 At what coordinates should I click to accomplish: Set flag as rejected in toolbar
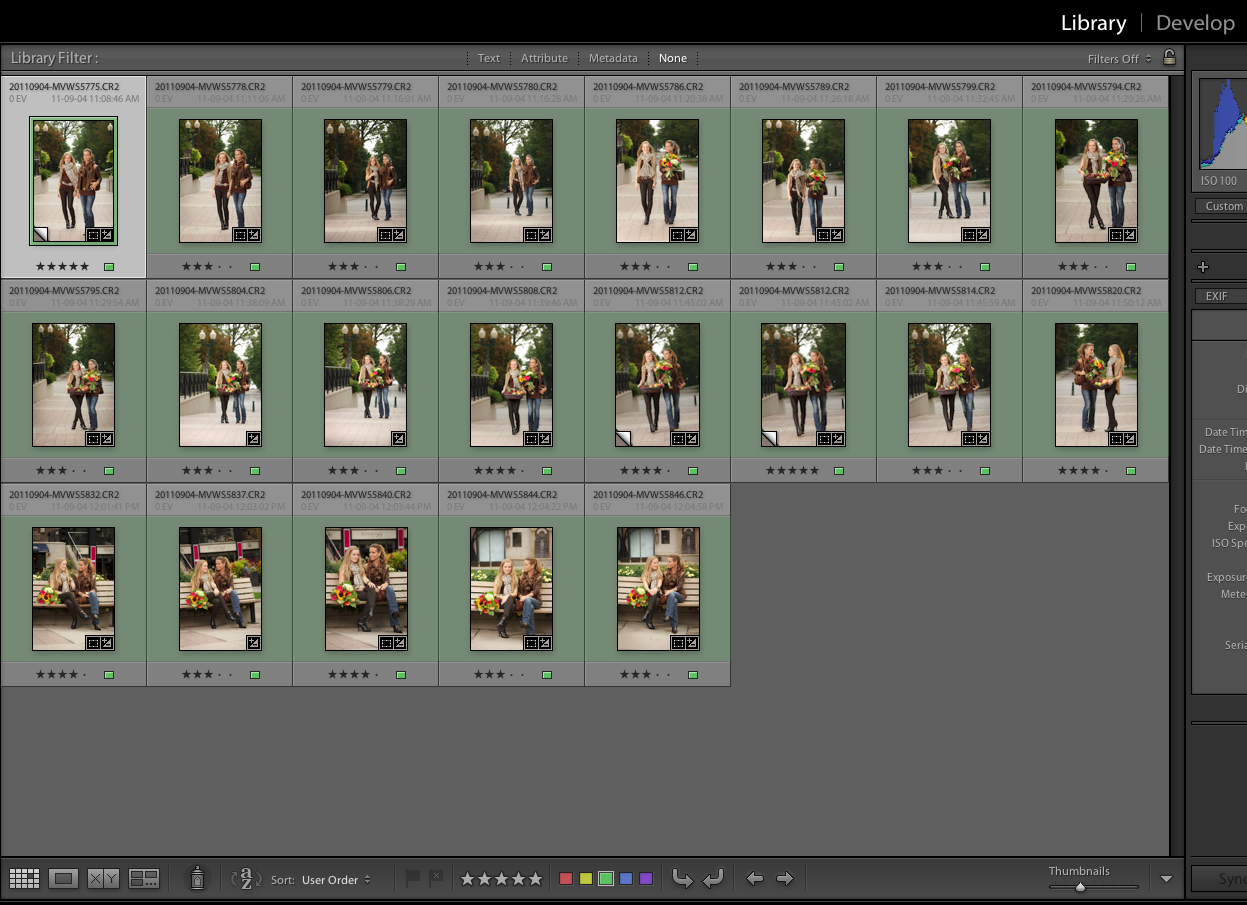click(x=436, y=878)
